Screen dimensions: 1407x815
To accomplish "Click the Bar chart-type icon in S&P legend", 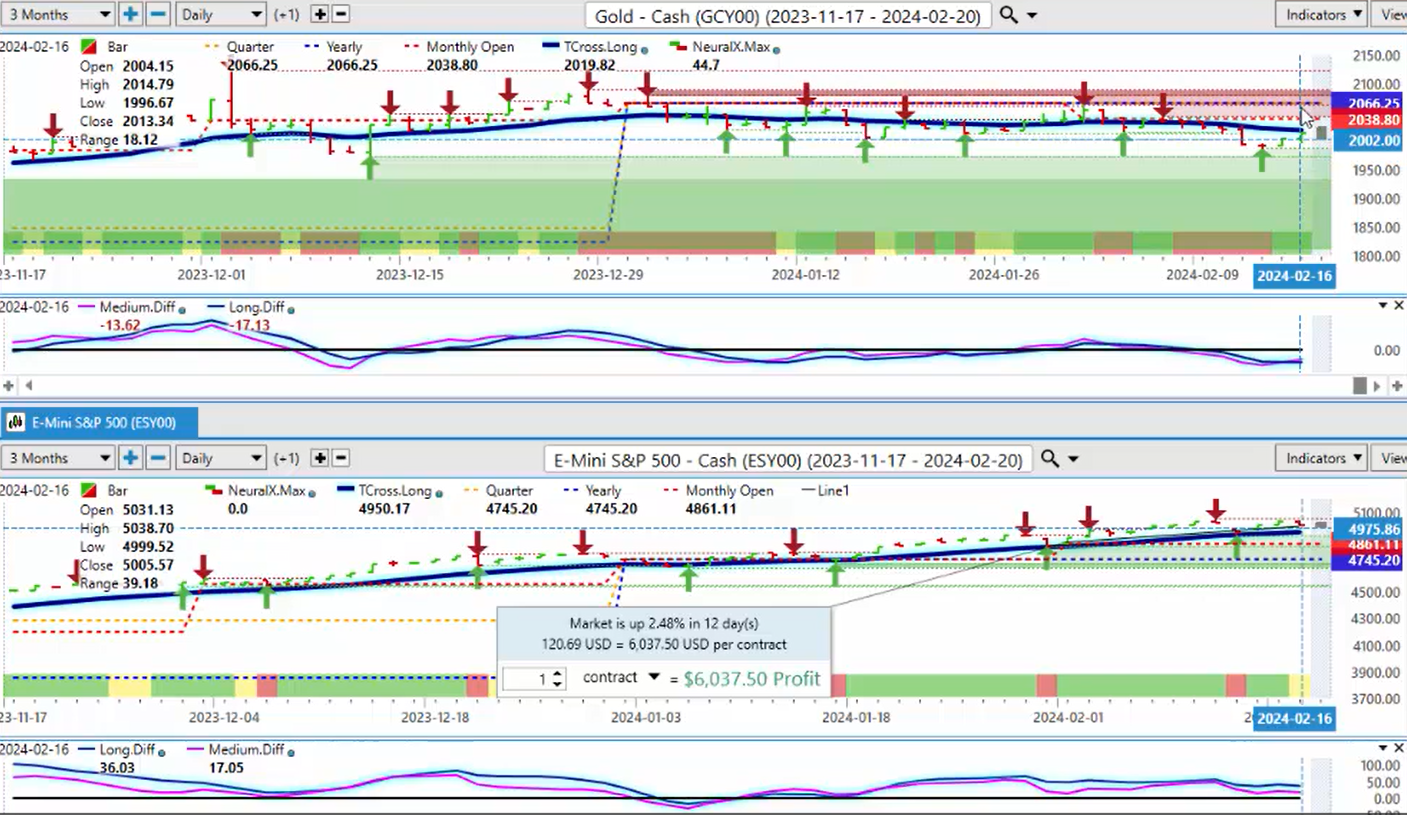I will [x=89, y=491].
